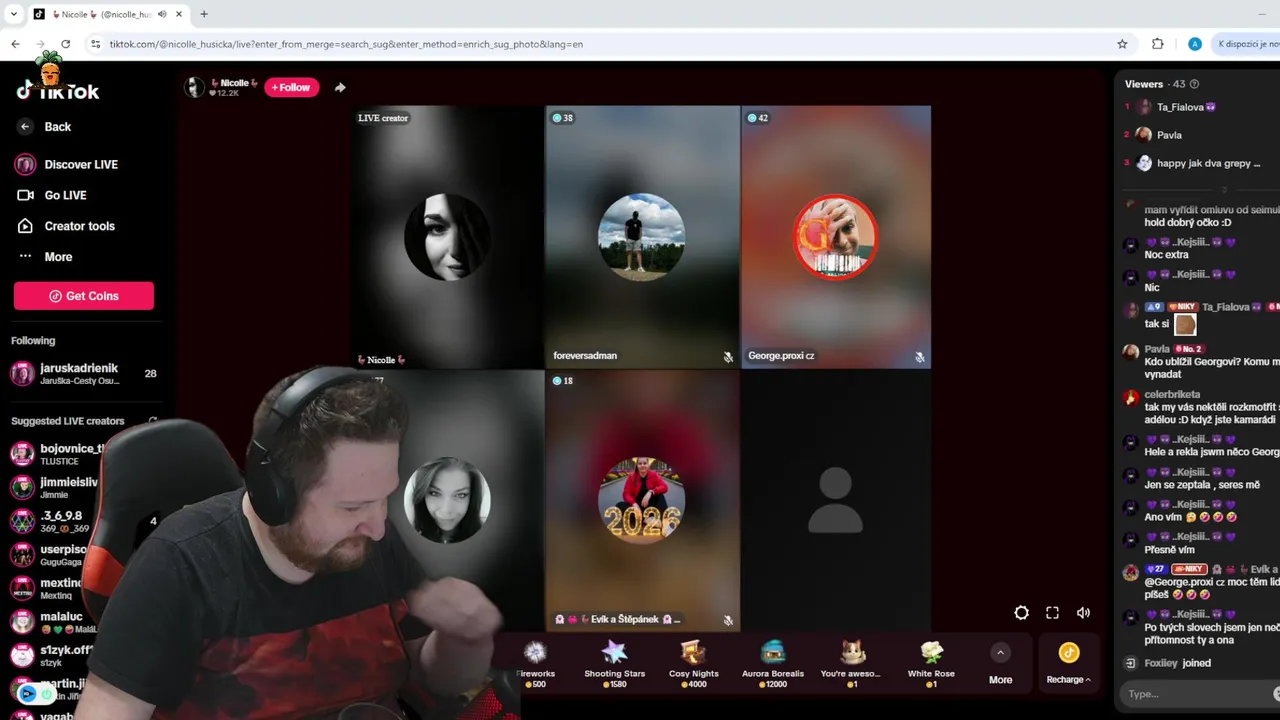Click the TikTok logo
The height and width of the screenshot is (720, 1280).
(x=57, y=91)
